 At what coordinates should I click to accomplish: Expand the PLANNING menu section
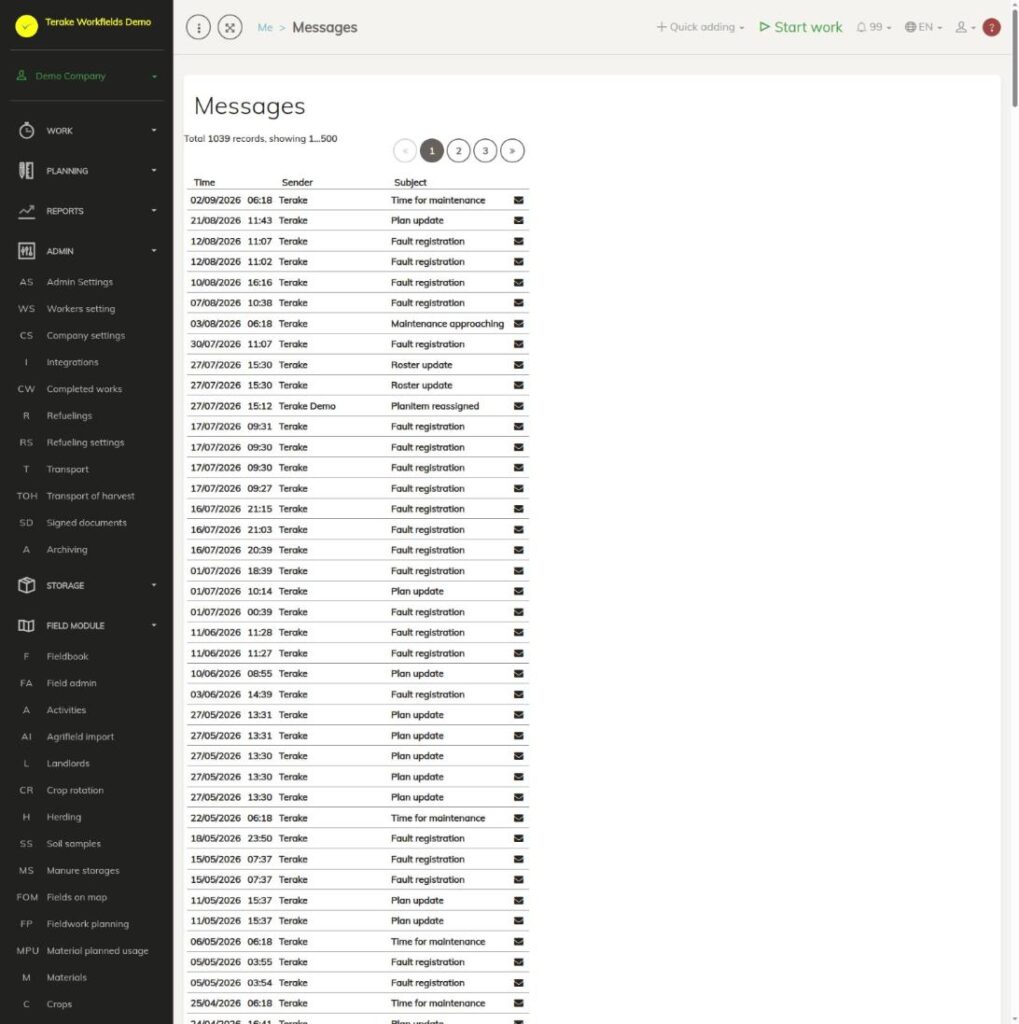87,170
